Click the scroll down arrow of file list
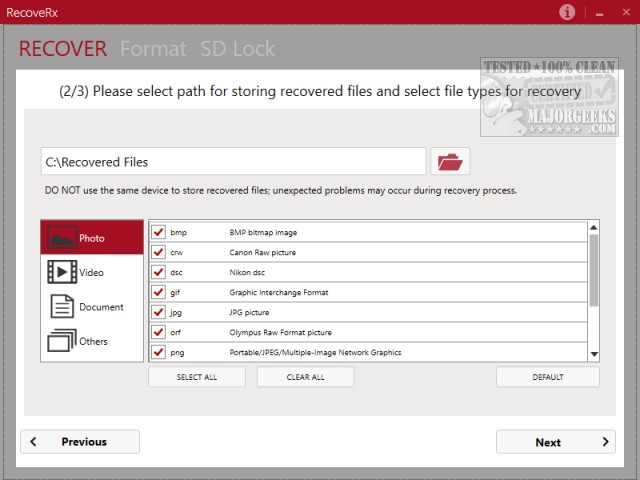This screenshot has height=480, width=640. (594, 354)
